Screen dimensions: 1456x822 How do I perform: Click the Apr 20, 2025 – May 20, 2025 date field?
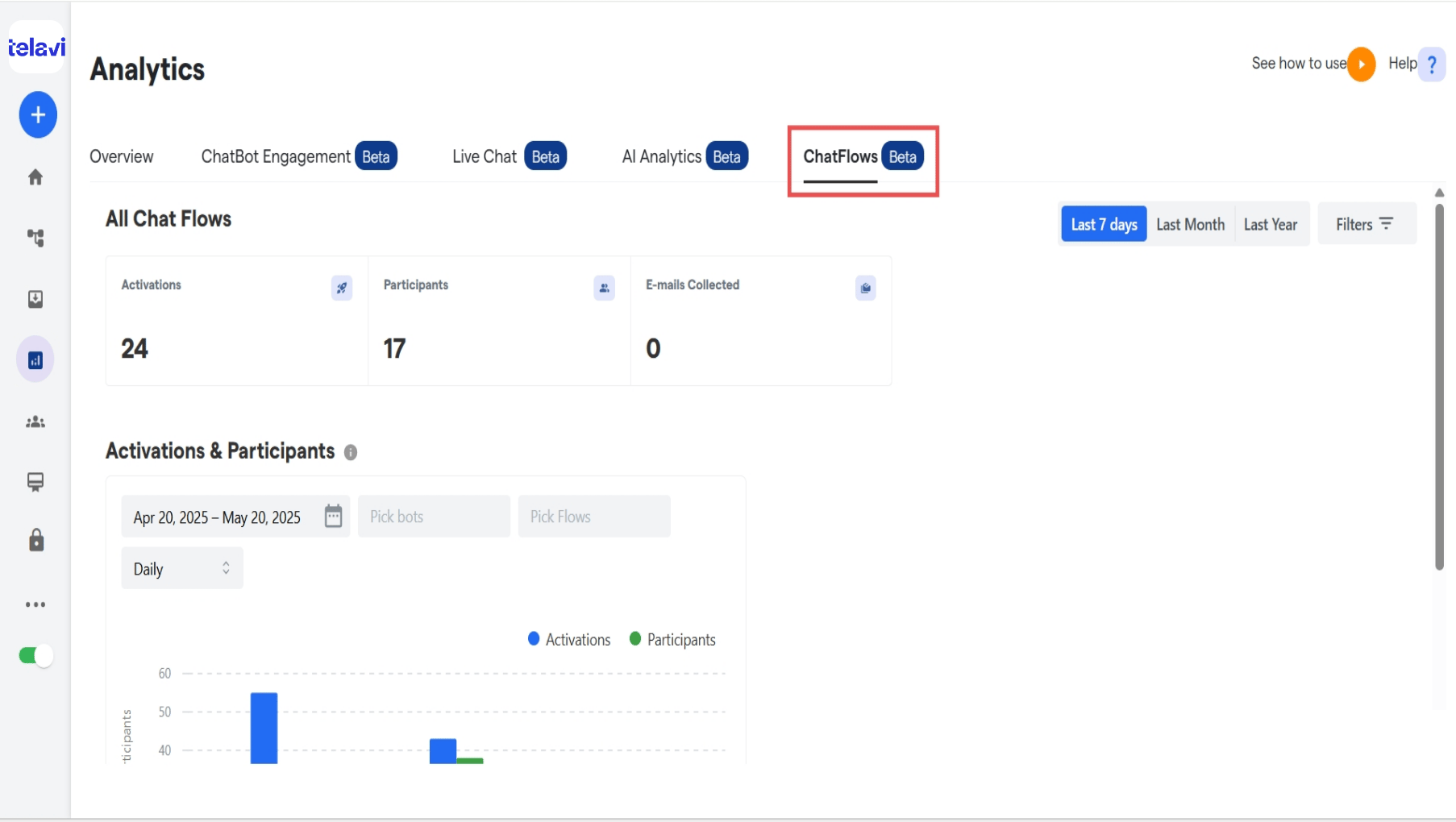tap(235, 517)
